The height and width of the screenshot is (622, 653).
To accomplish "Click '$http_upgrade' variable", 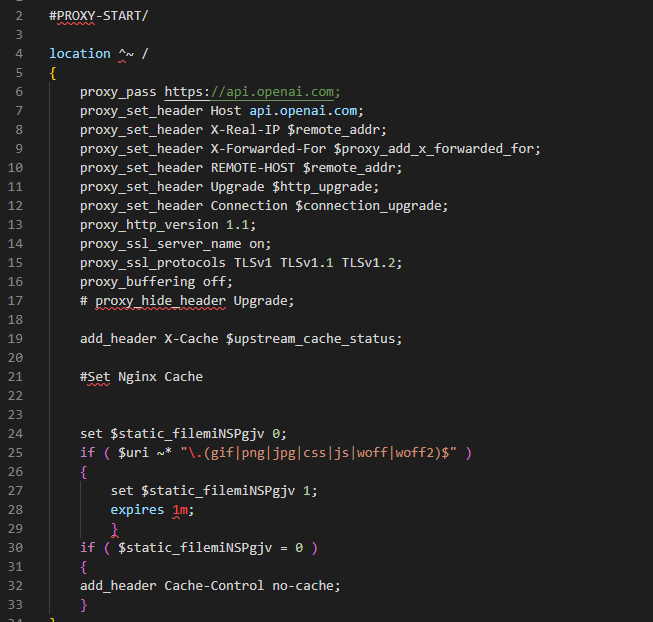I will tap(322, 187).
